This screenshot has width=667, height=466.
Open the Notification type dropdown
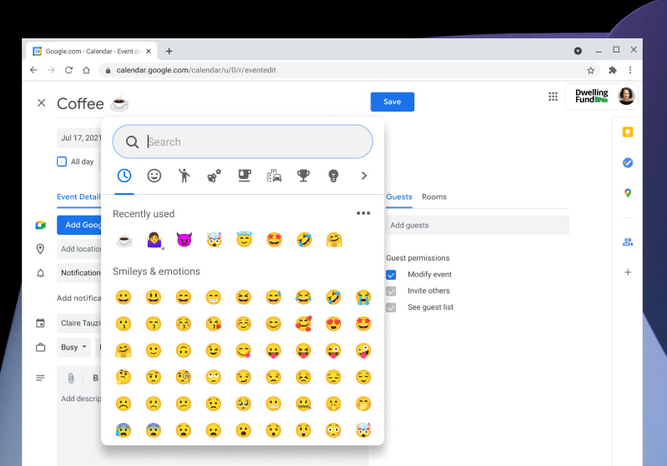tap(79, 273)
